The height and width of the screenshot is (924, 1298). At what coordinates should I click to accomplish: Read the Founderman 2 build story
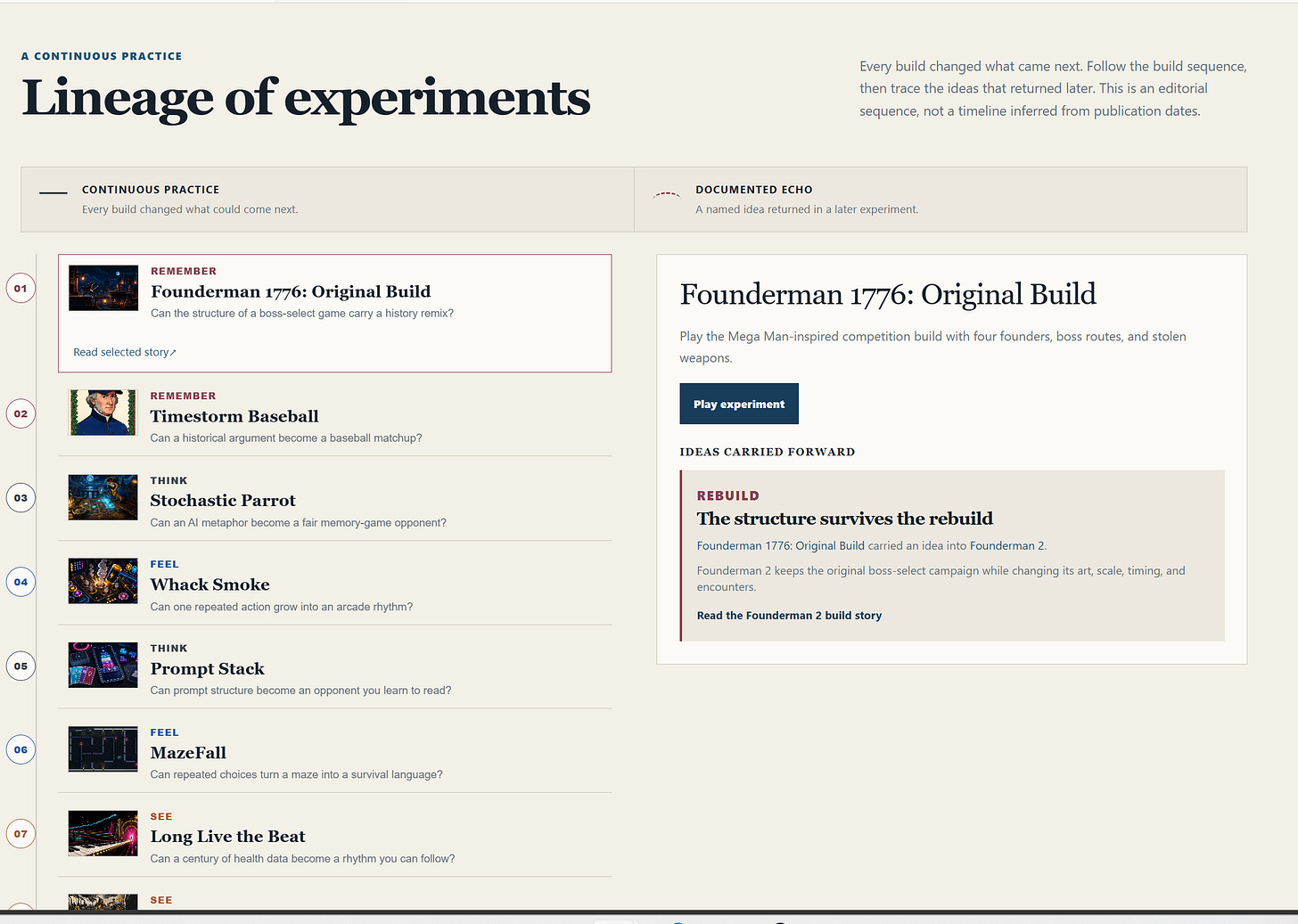tap(789, 616)
